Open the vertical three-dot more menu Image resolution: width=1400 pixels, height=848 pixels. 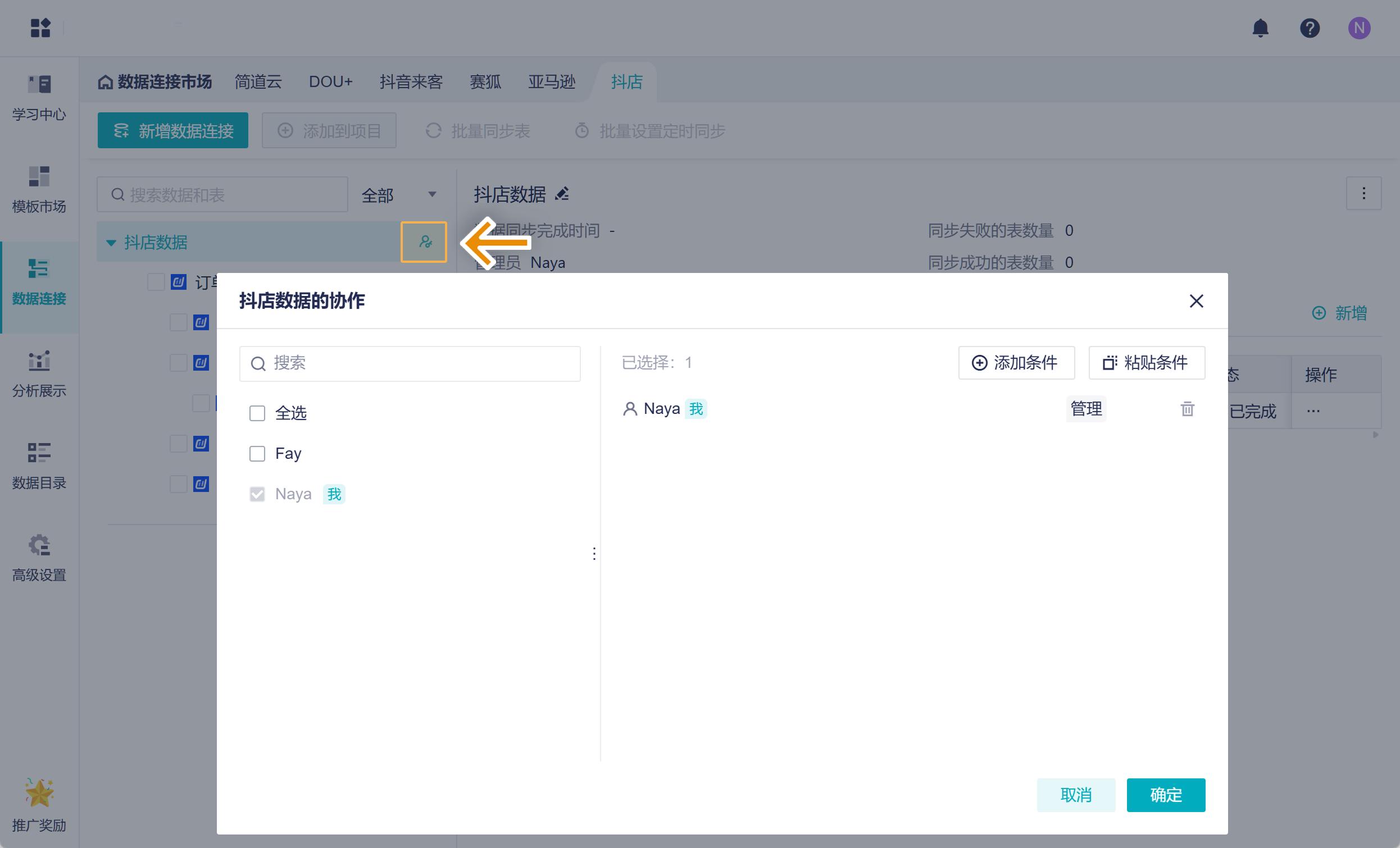(1363, 194)
